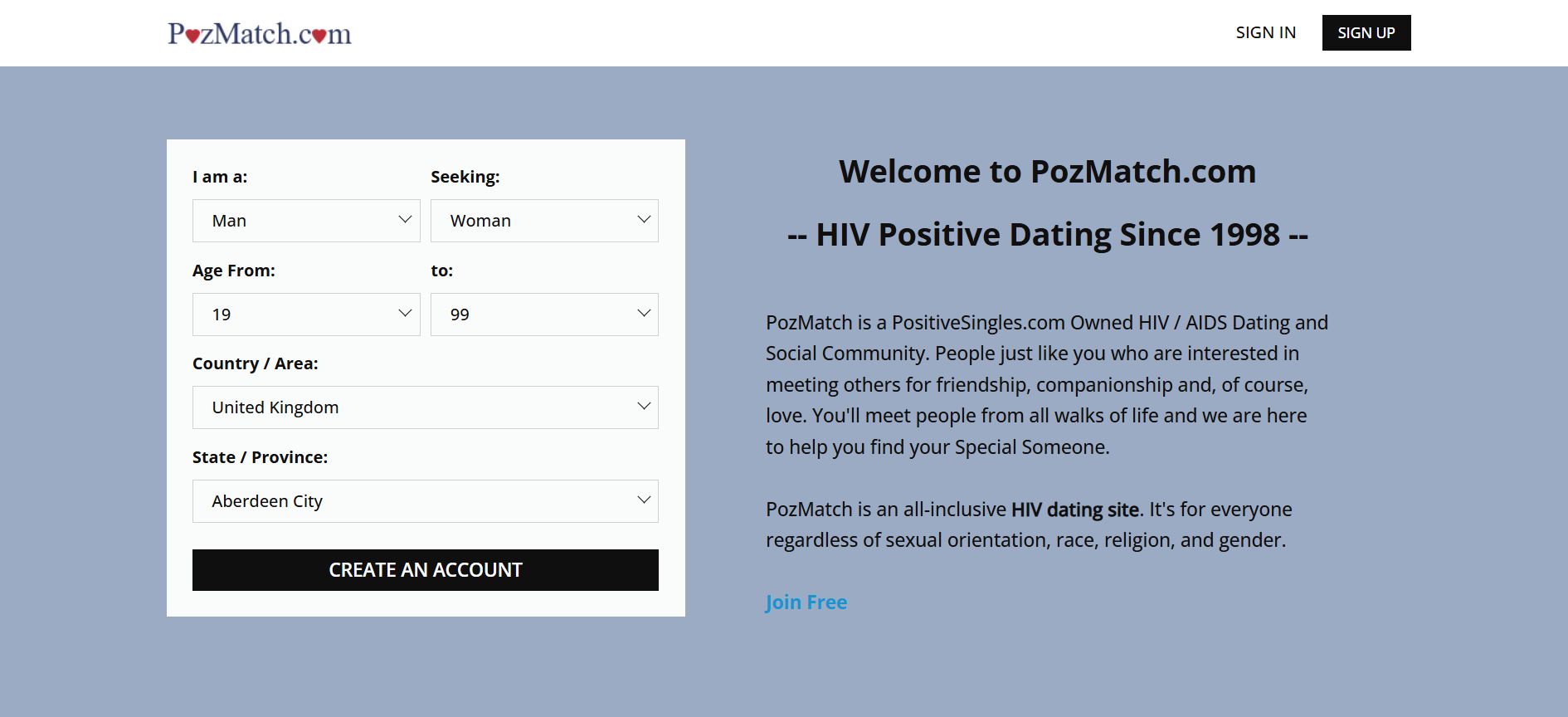Click the 'Seeking:' field label
Screen dimensions: 1568x717
coord(465,177)
